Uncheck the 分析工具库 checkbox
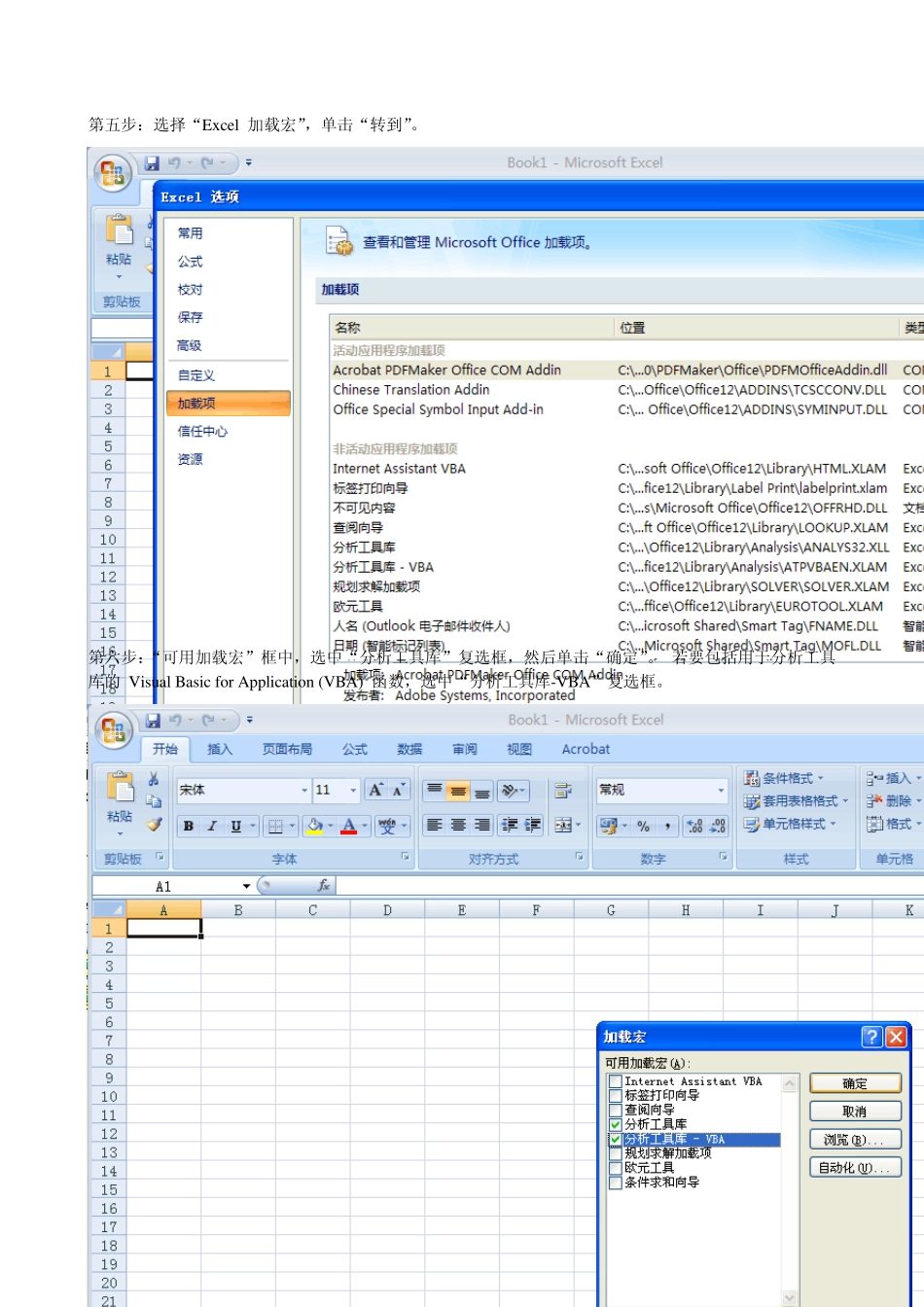 tap(615, 1125)
